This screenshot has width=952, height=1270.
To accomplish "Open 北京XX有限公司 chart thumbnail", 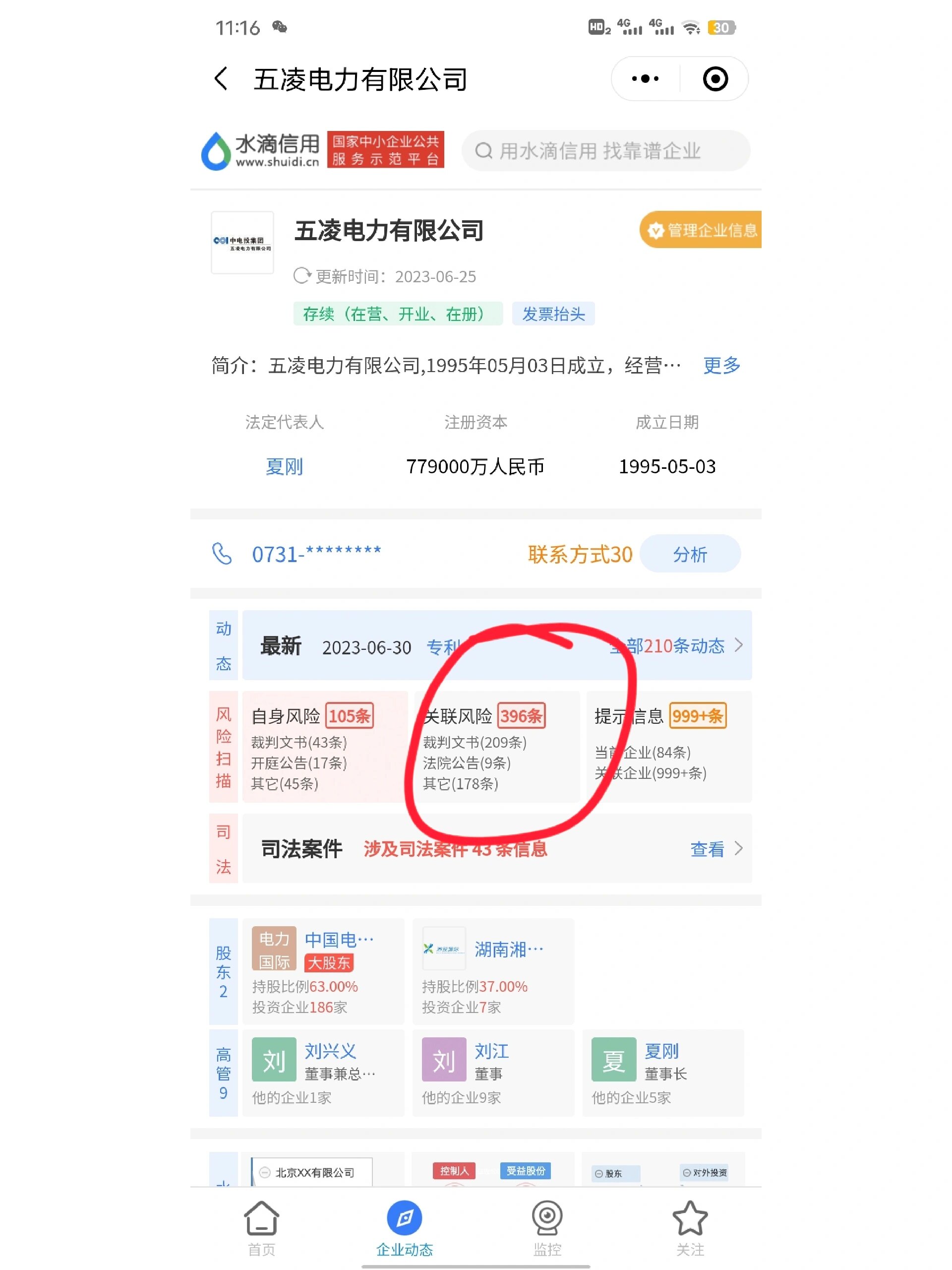I will 323,1169.
